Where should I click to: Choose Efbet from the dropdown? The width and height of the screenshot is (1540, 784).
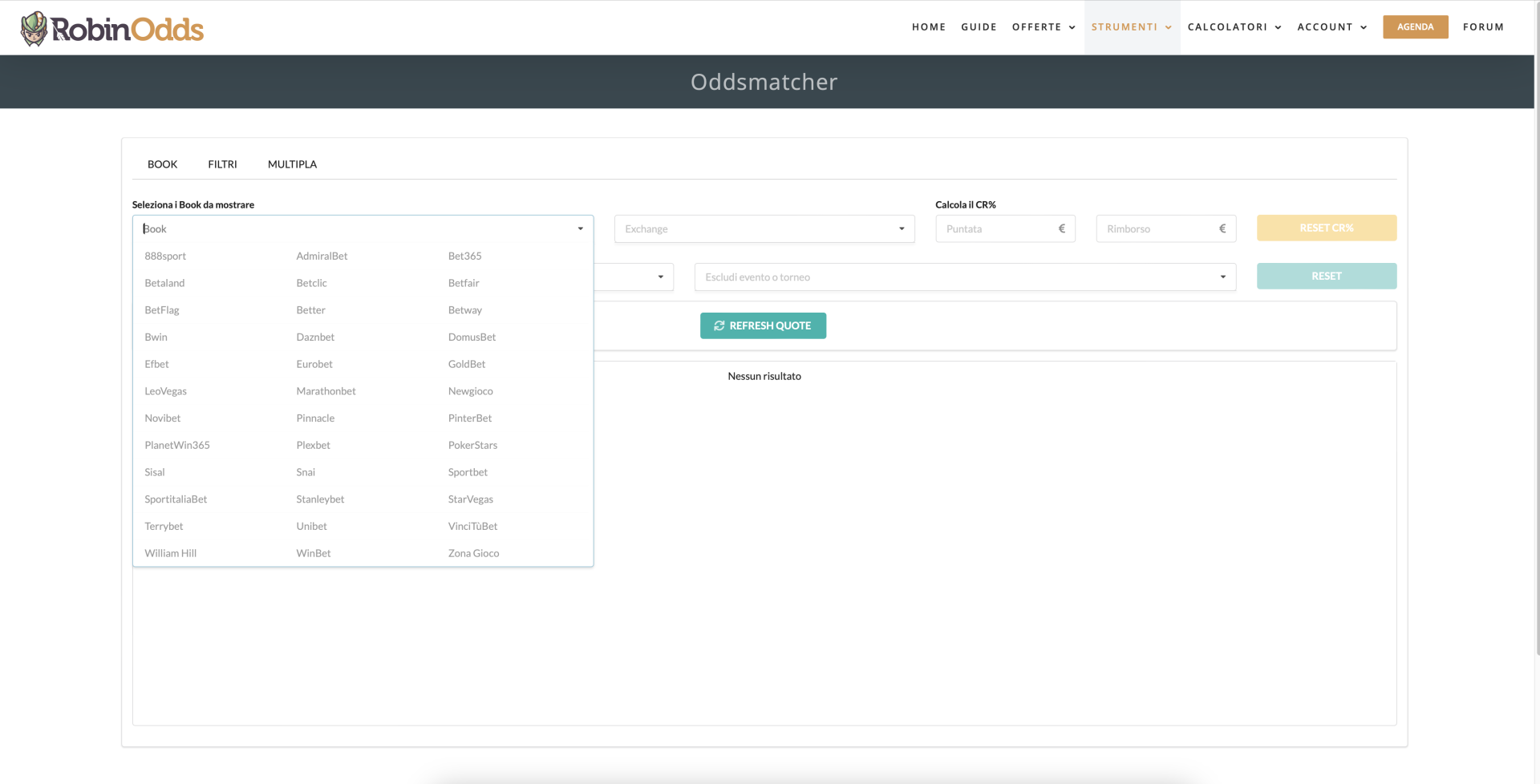[x=156, y=364]
